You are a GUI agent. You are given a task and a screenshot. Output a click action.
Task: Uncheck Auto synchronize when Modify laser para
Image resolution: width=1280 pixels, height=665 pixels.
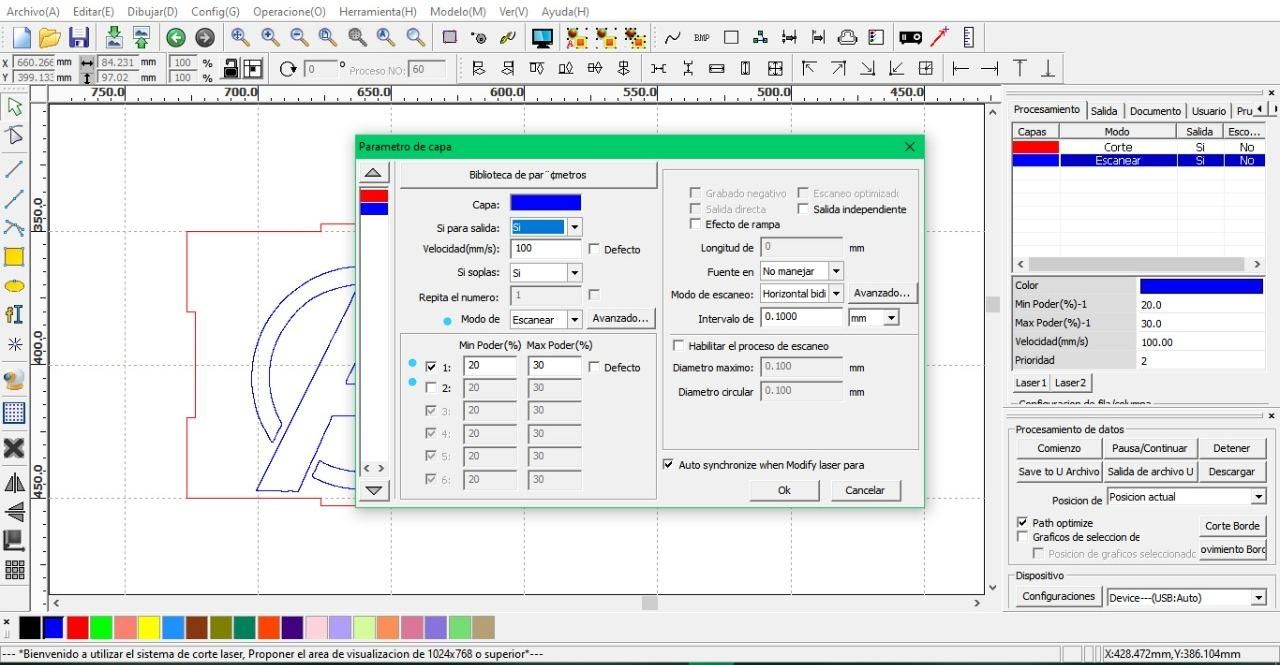pyautogui.click(x=668, y=465)
